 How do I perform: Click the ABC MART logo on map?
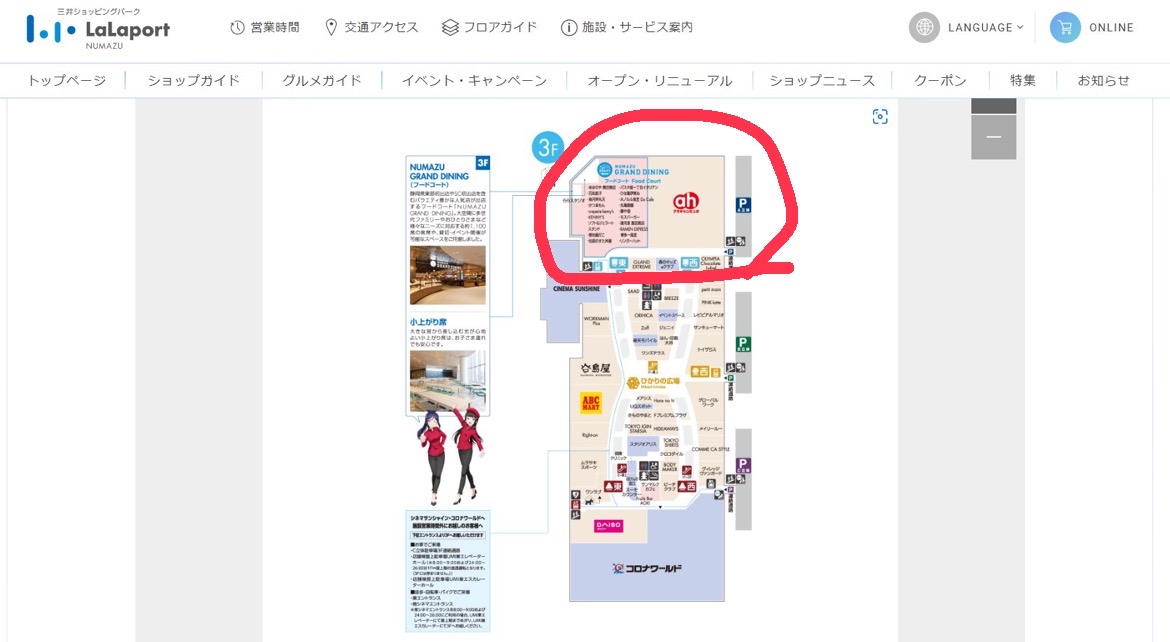(x=590, y=403)
